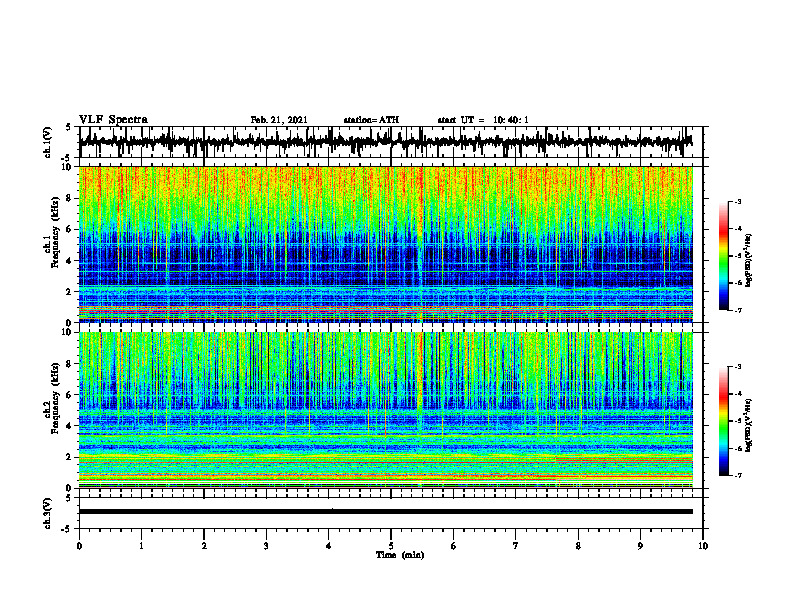The height and width of the screenshot is (612, 792).
Task: Click the ch.2 spectrogram "2" kHz tick label
Action: coord(70,457)
